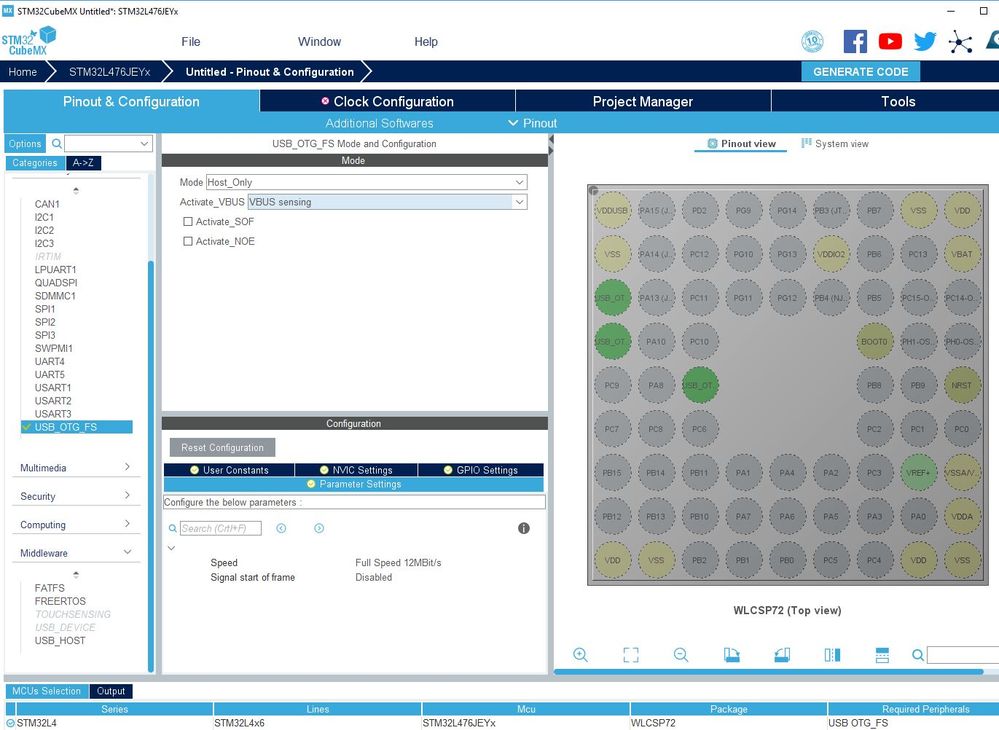Switch to the Tools tab
Image resolution: width=999 pixels, height=730 pixels.
[x=886, y=101]
